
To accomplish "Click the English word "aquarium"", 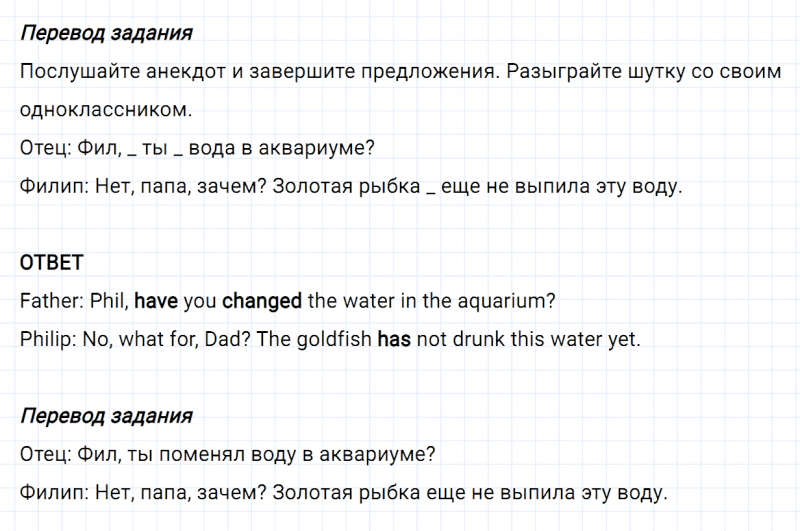I will 506,301.
